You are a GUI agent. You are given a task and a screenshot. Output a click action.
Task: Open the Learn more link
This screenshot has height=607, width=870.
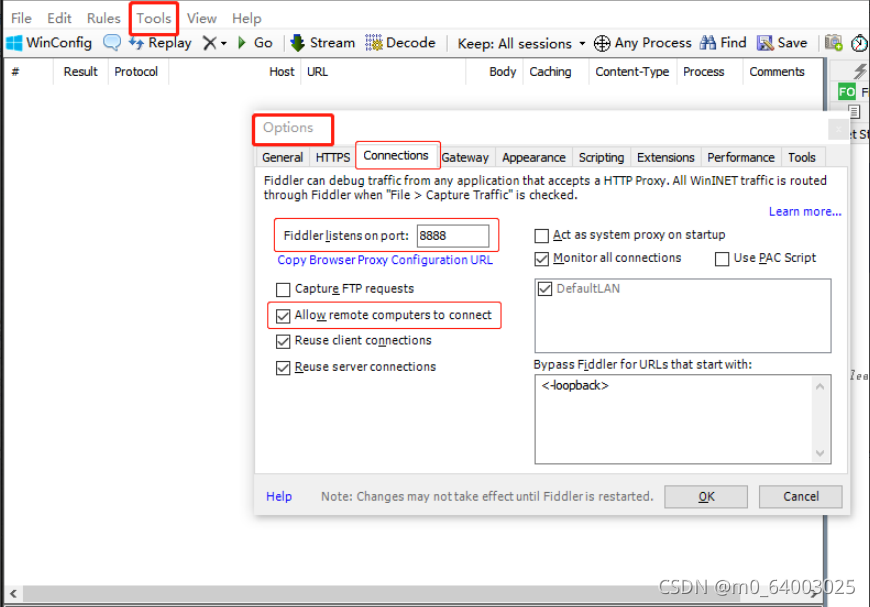coord(805,212)
